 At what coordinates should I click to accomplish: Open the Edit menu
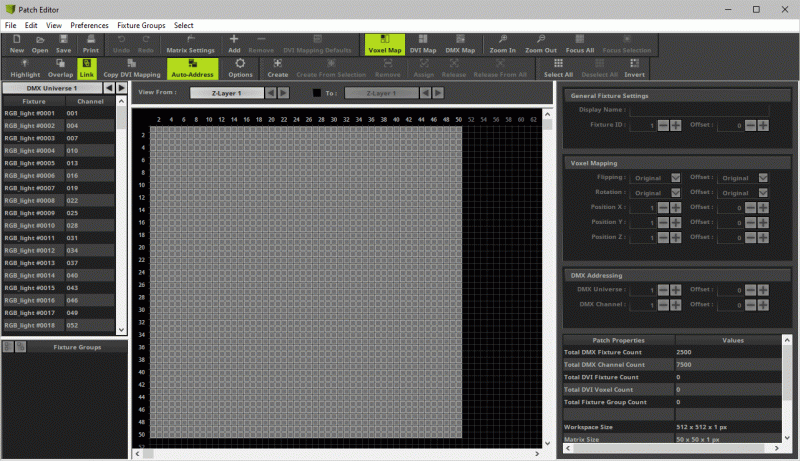31,25
